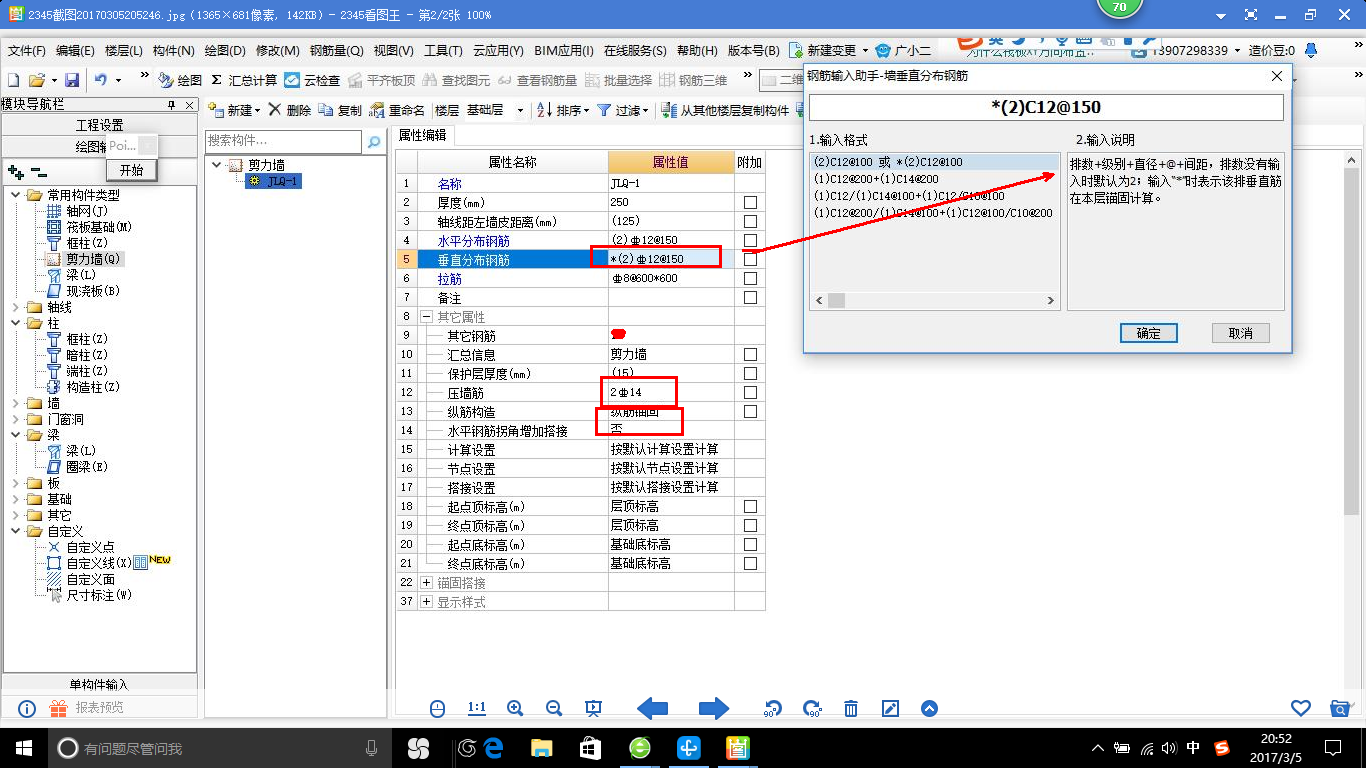Toggle 附加 checkbox for 厚度 row
The width and height of the screenshot is (1366, 768).
[750, 202]
